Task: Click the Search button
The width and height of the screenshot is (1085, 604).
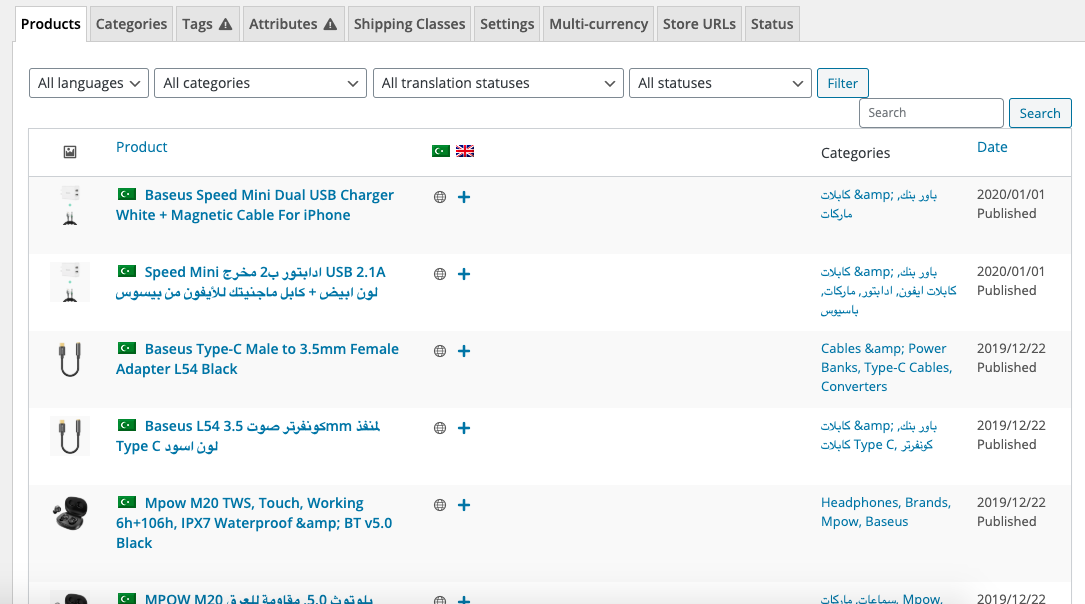Action: [x=1039, y=113]
